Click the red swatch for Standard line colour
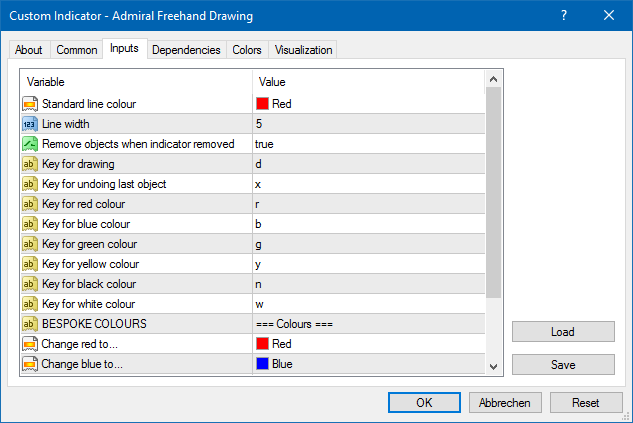Image resolution: width=633 pixels, height=423 pixels. (262, 104)
